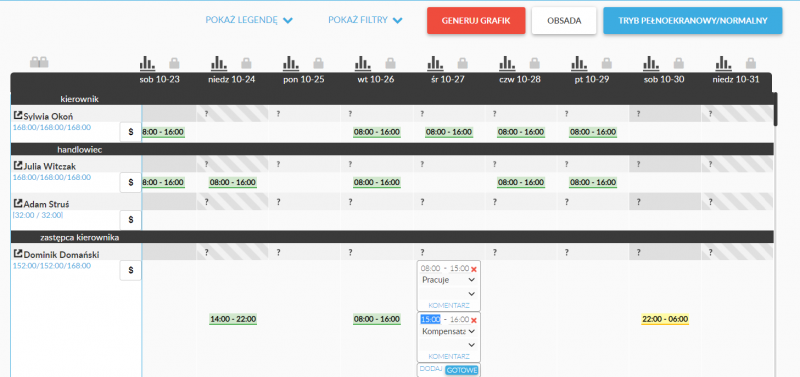800x377 pixels.
Task: Open bar chart icon for niedz 10-31
Action: tap(723, 63)
